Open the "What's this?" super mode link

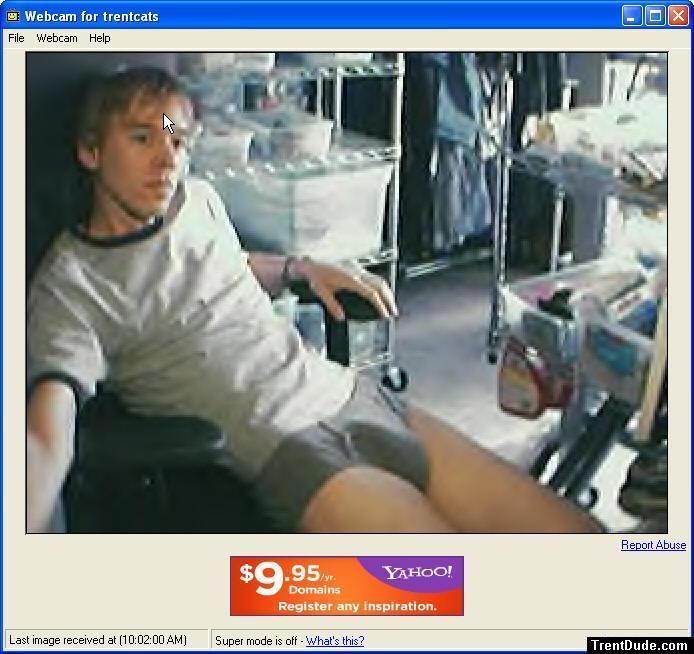point(335,641)
